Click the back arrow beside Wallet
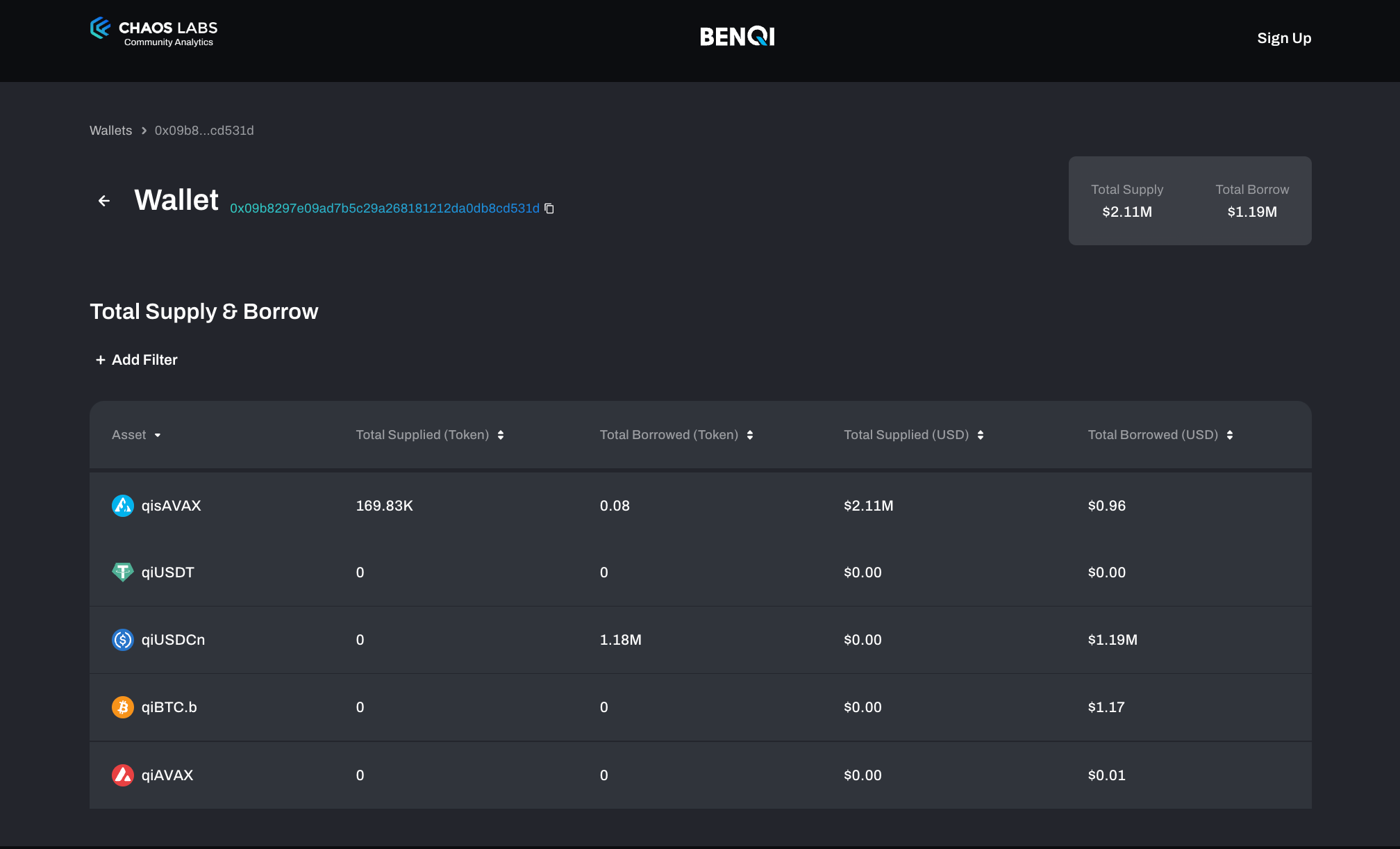The height and width of the screenshot is (849, 1400). [x=104, y=201]
